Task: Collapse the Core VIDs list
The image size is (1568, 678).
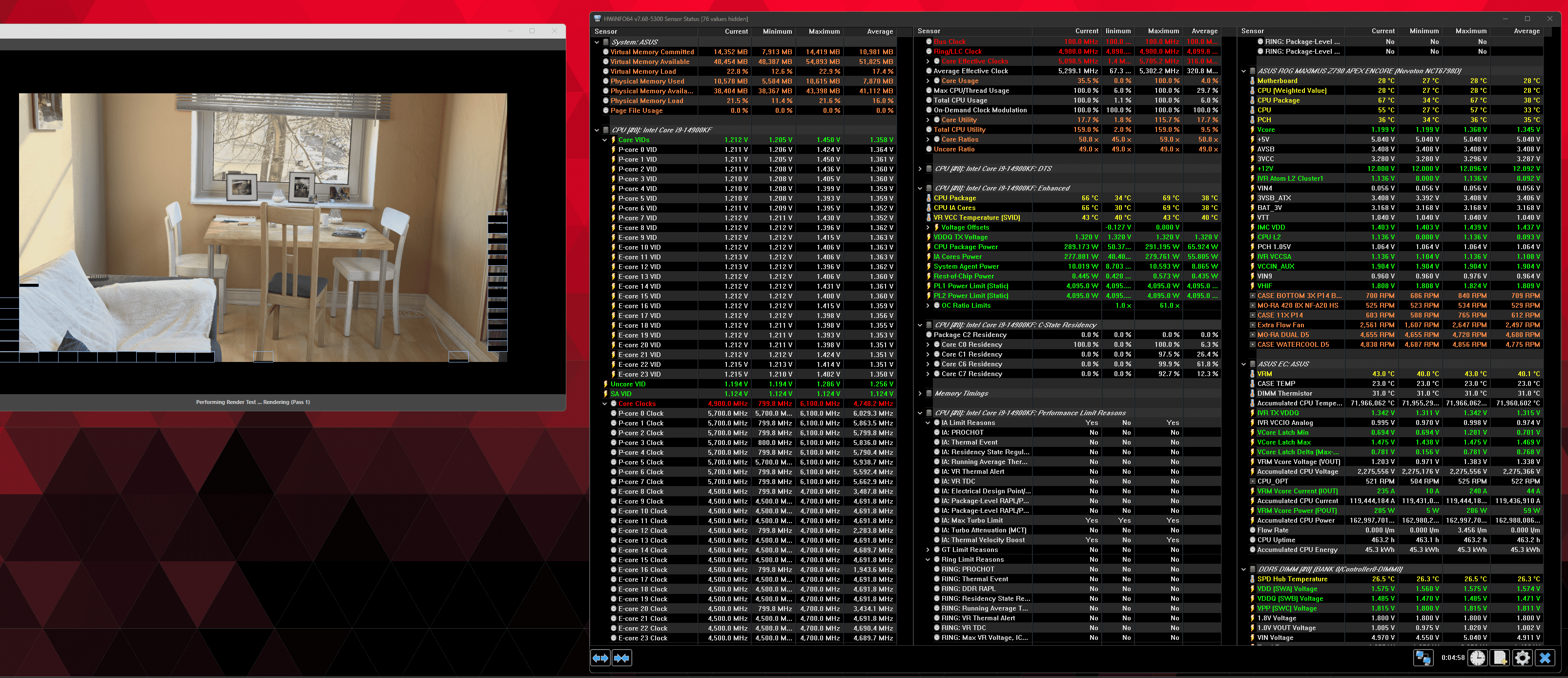Action: 604,140
